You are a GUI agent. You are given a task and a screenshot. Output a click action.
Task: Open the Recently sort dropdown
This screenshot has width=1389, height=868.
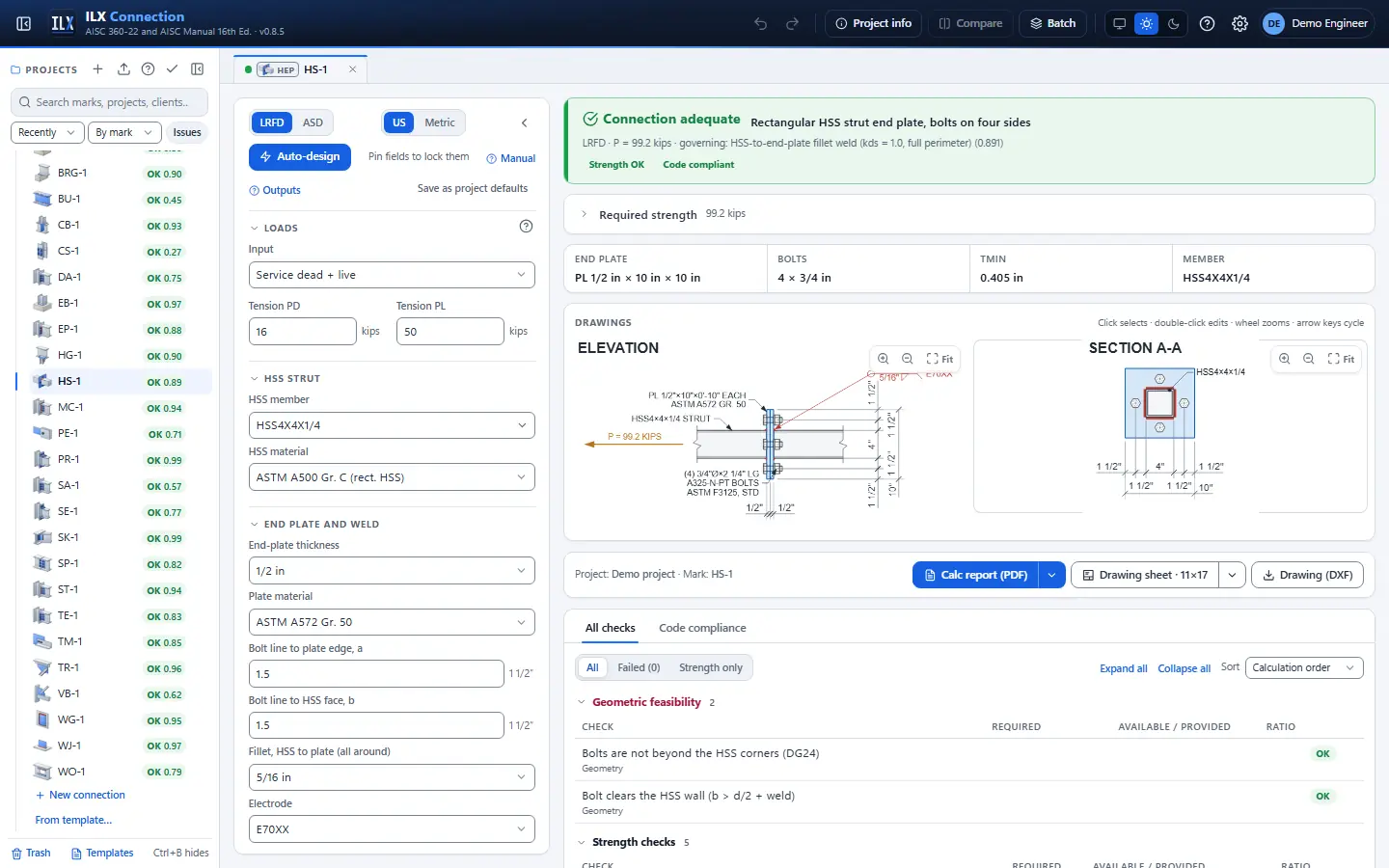click(x=47, y=132)
